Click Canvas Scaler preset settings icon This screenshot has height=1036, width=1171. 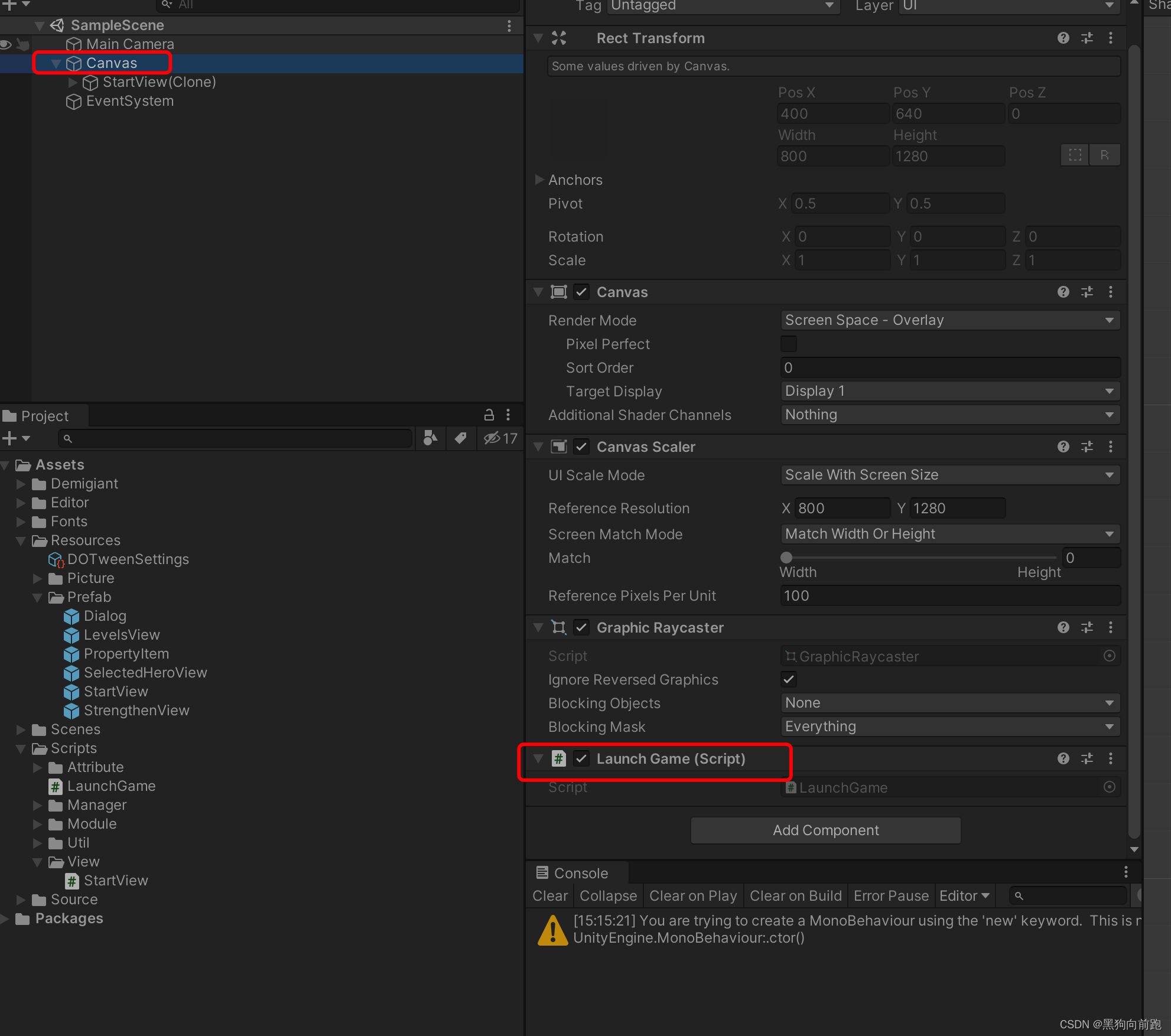1087,447
